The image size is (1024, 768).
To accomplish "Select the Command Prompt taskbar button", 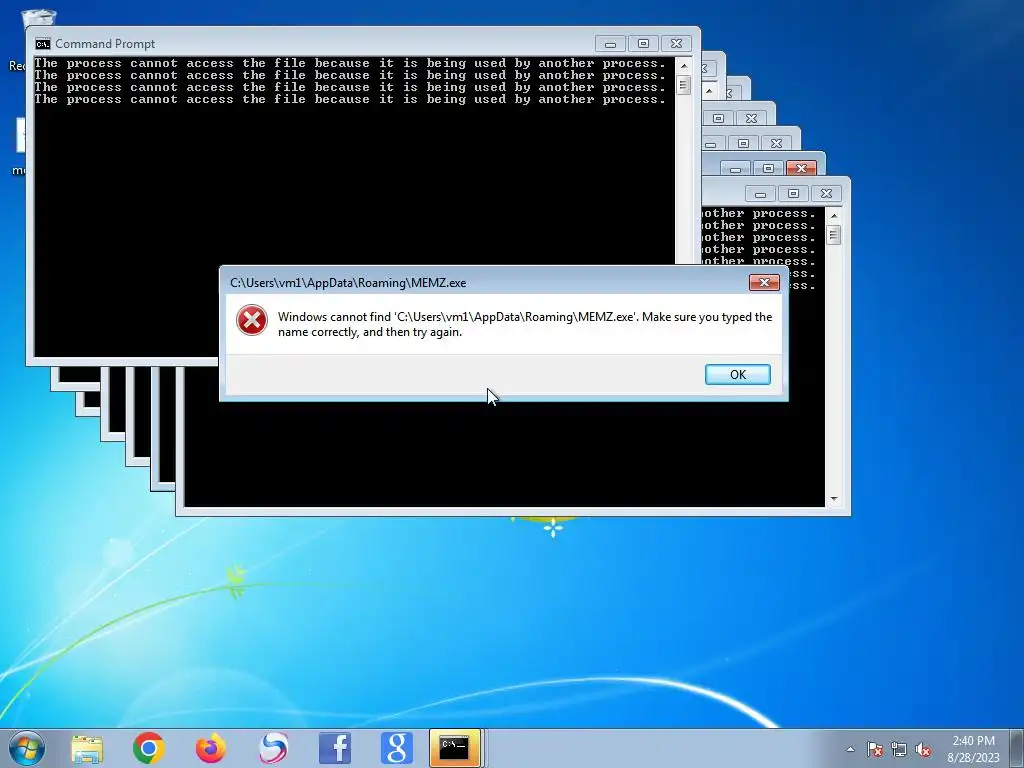I will coord(455,748).
